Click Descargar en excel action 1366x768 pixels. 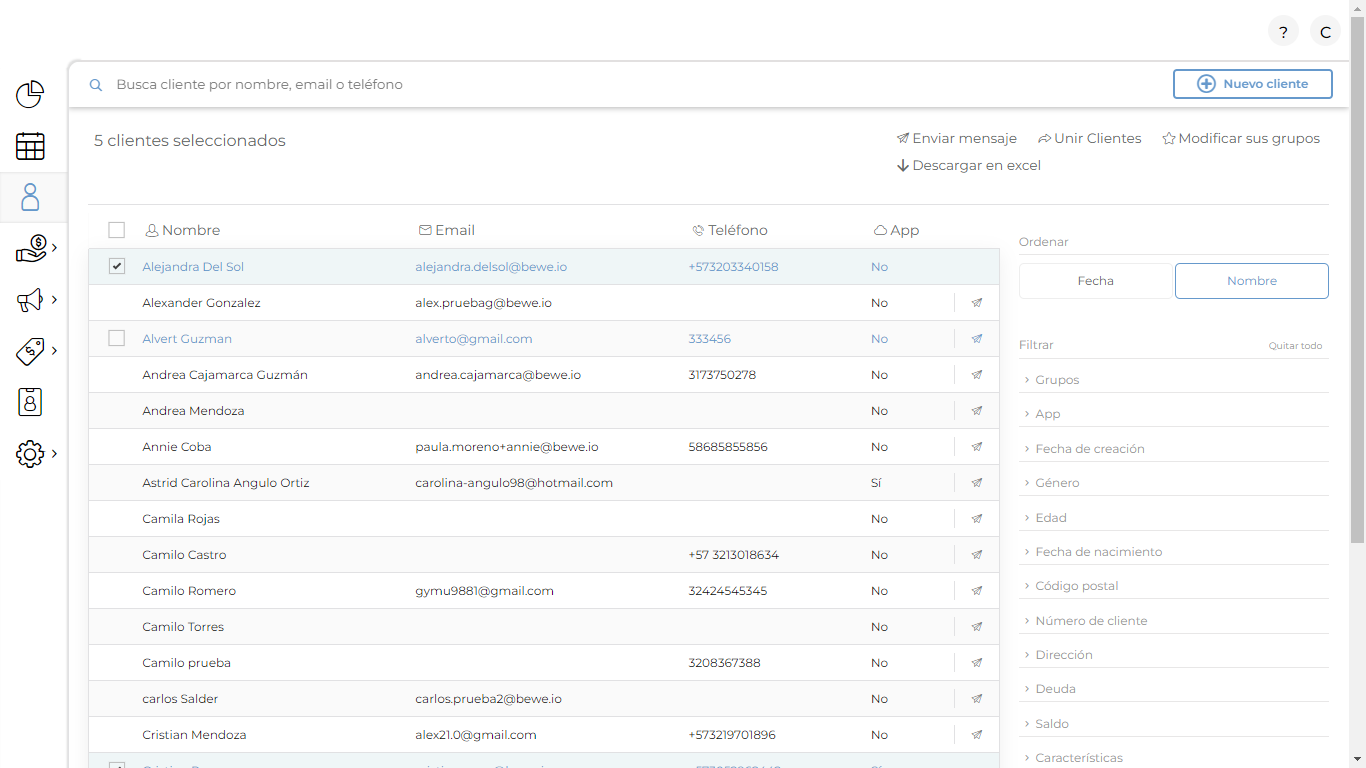[x=969, y=166]
